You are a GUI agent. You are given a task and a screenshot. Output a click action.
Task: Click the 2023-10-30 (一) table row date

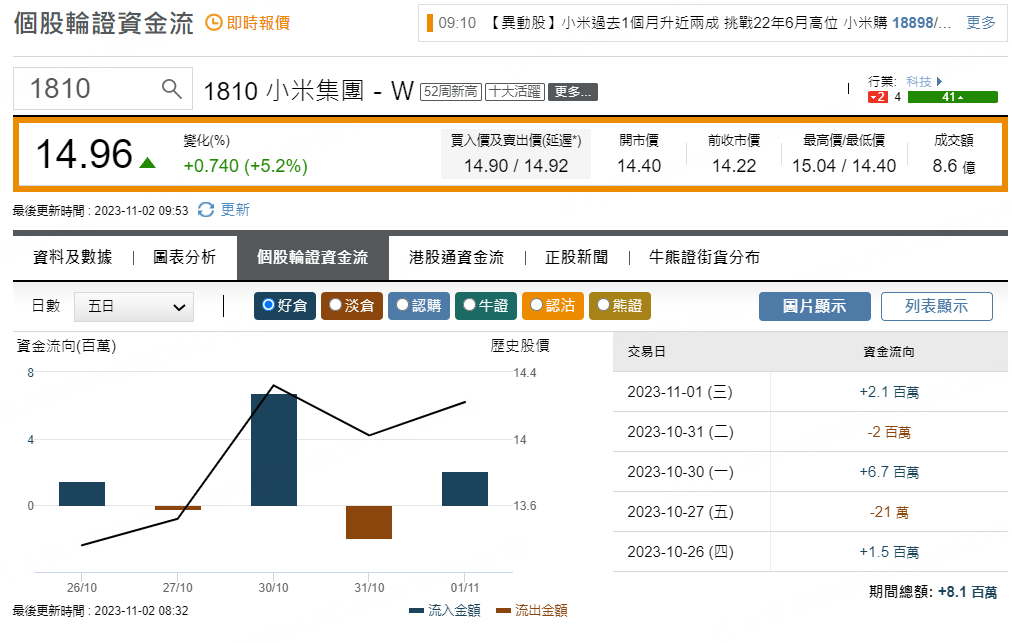point(680,472)
